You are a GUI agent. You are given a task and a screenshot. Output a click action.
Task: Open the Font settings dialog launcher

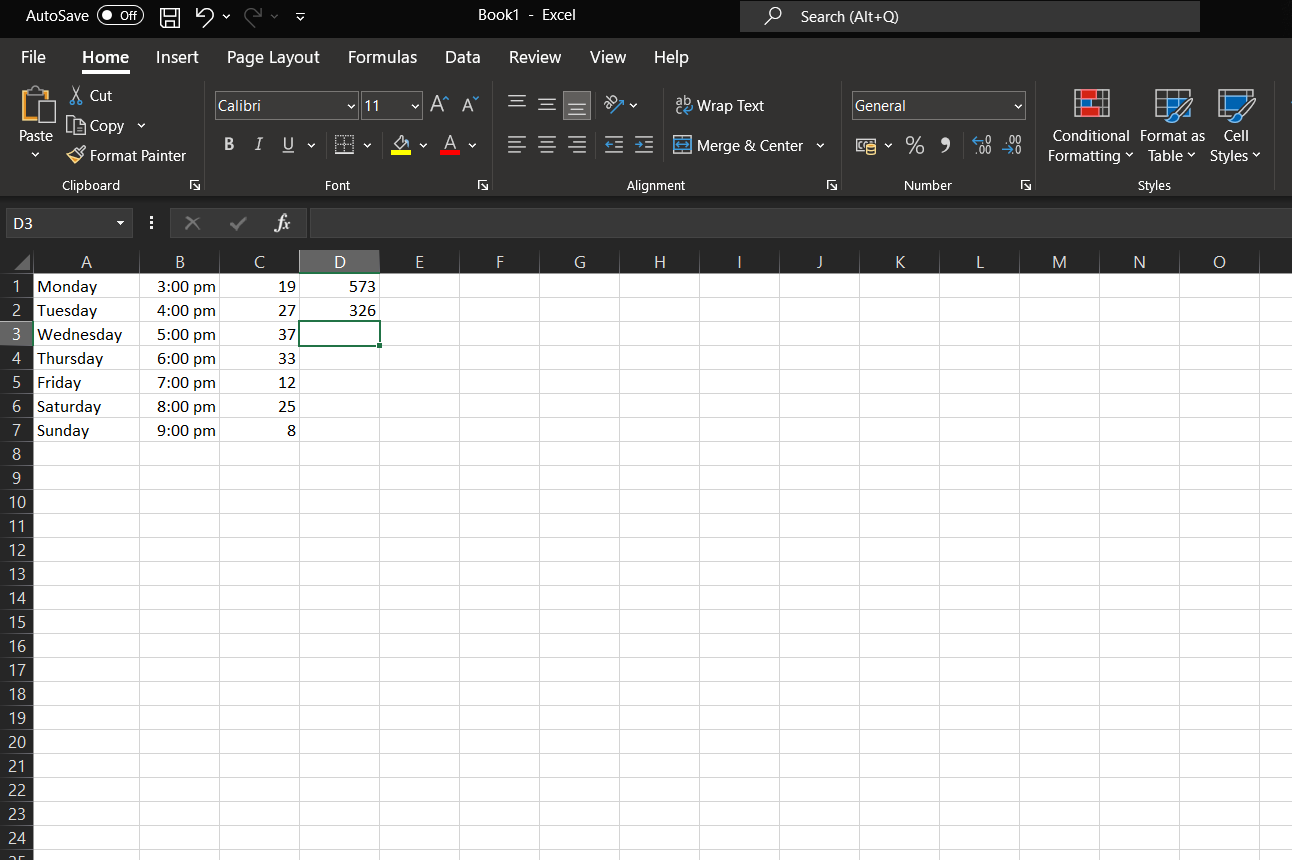click(483, 185)
